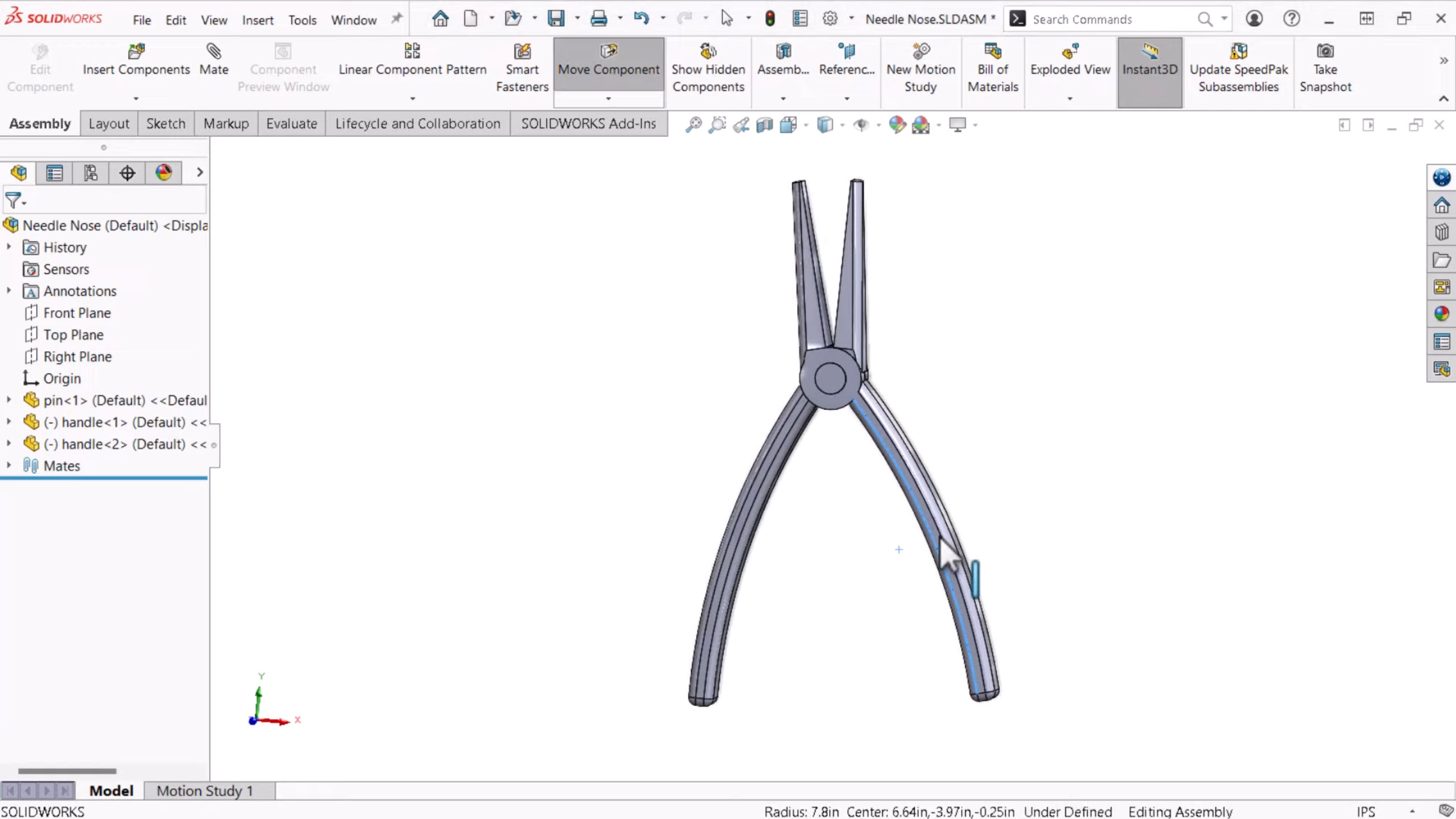
Task: Open the Display Style dropdown arrow
Action: pos(842,125)
